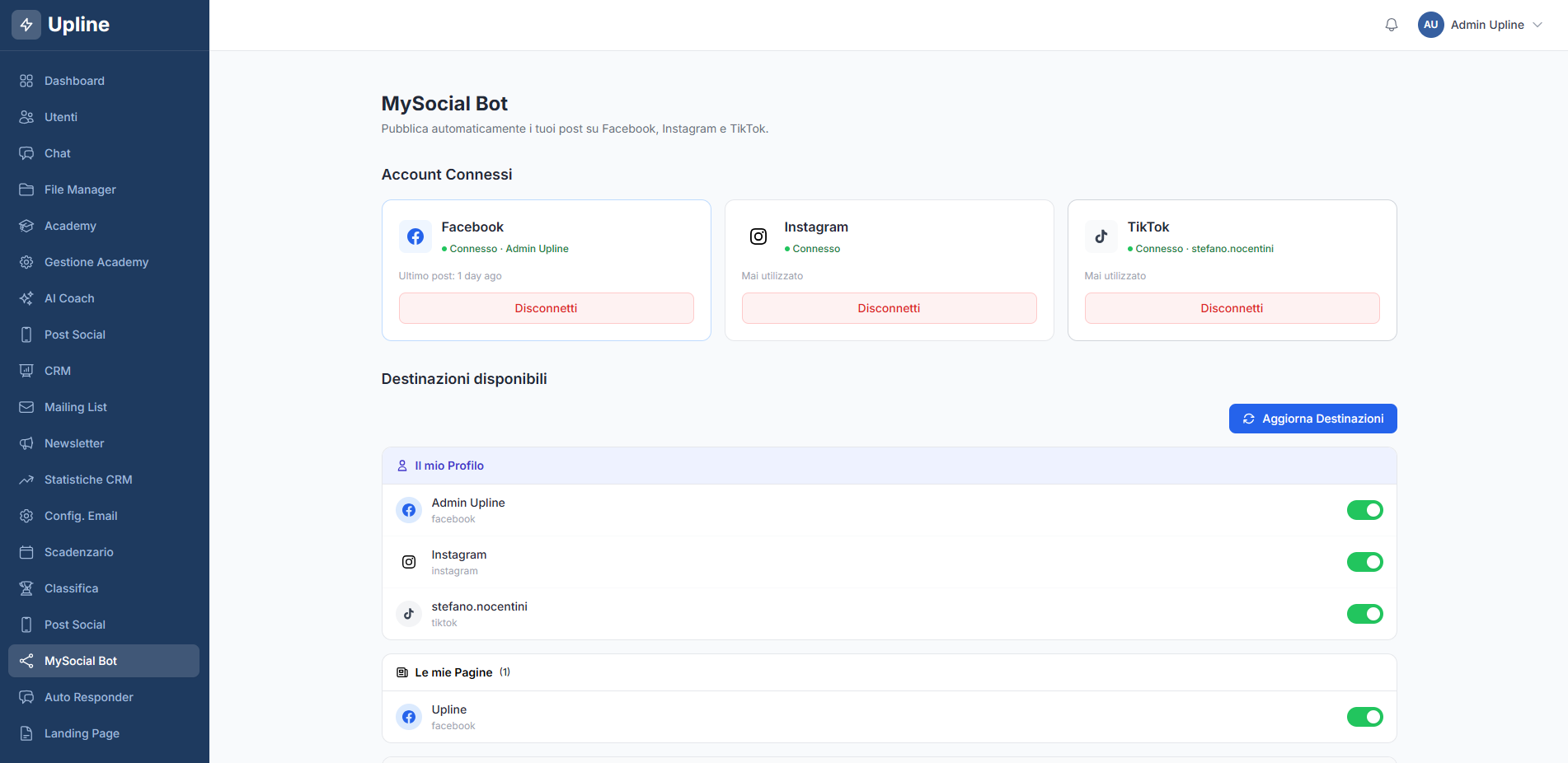Open Dashboard from the sidebar

coord(104,81)
